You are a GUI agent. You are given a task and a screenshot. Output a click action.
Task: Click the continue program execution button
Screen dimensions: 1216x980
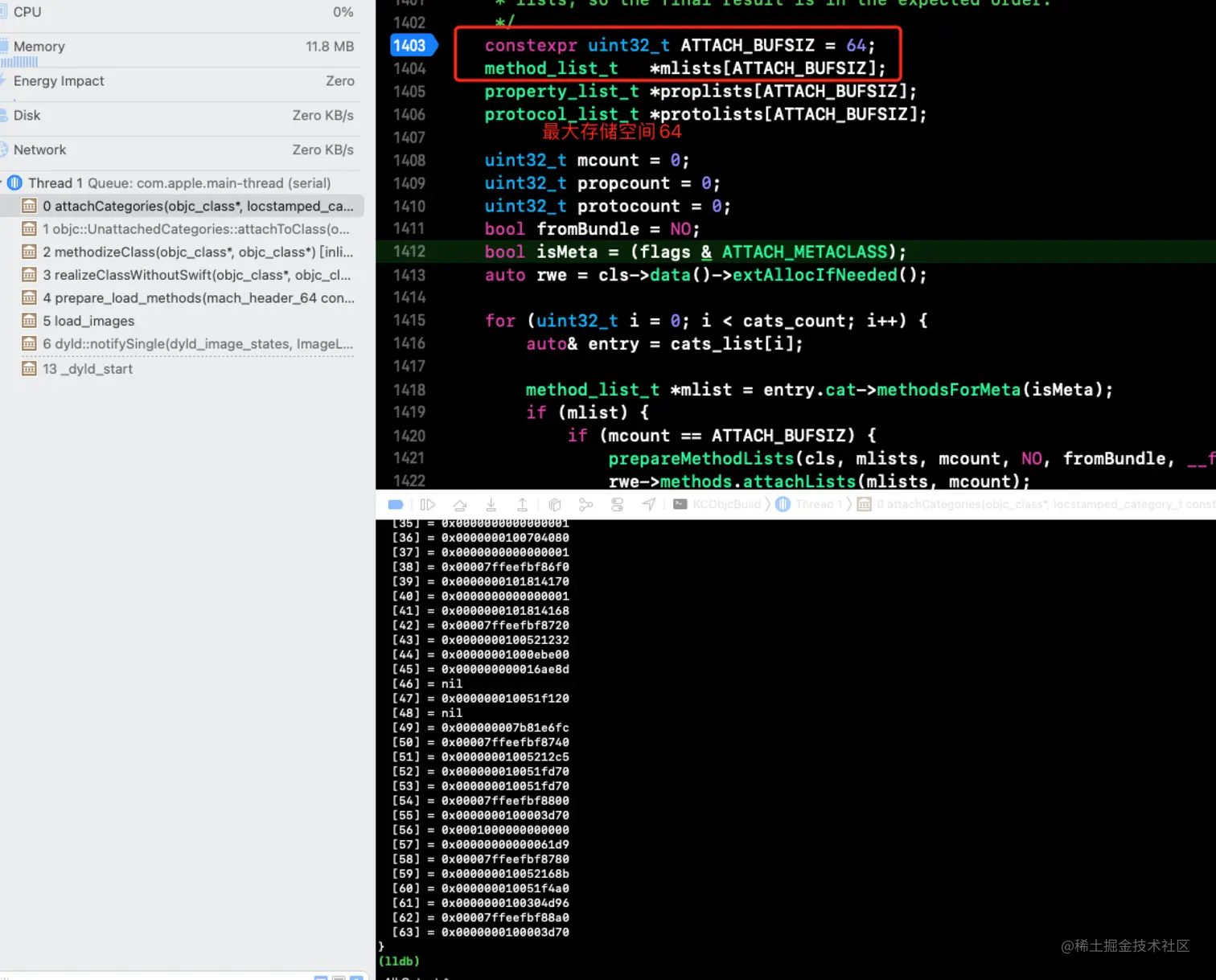tap(428, 505)
